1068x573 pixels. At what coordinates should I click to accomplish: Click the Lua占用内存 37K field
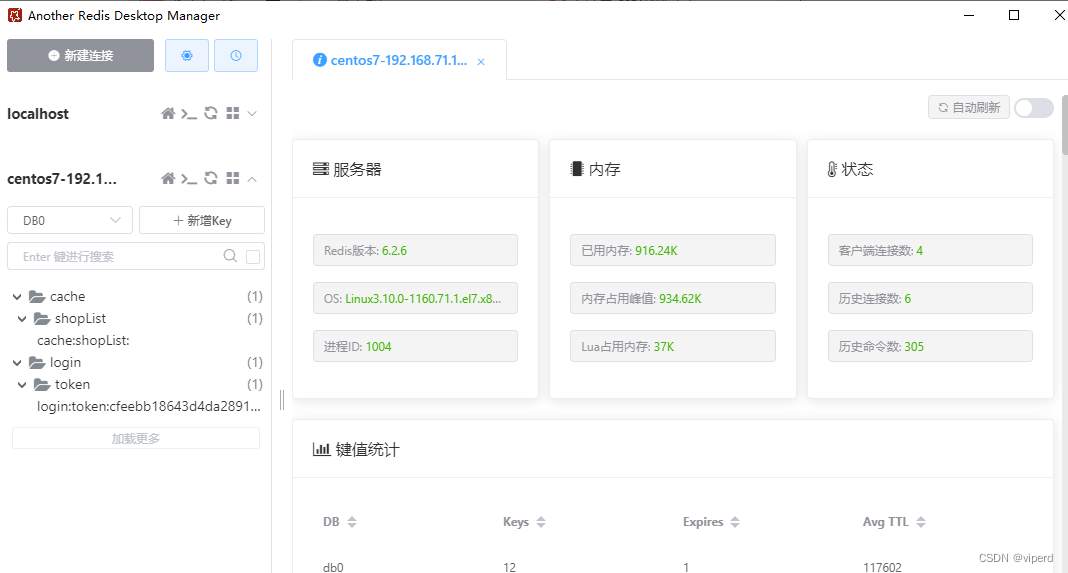[x=673, y=346]
